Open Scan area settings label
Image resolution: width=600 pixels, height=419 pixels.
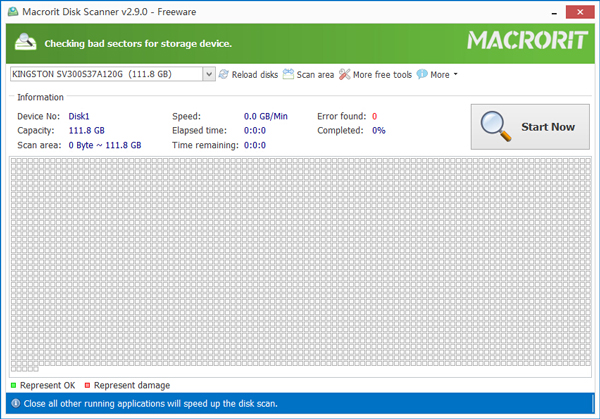(315, 75)
